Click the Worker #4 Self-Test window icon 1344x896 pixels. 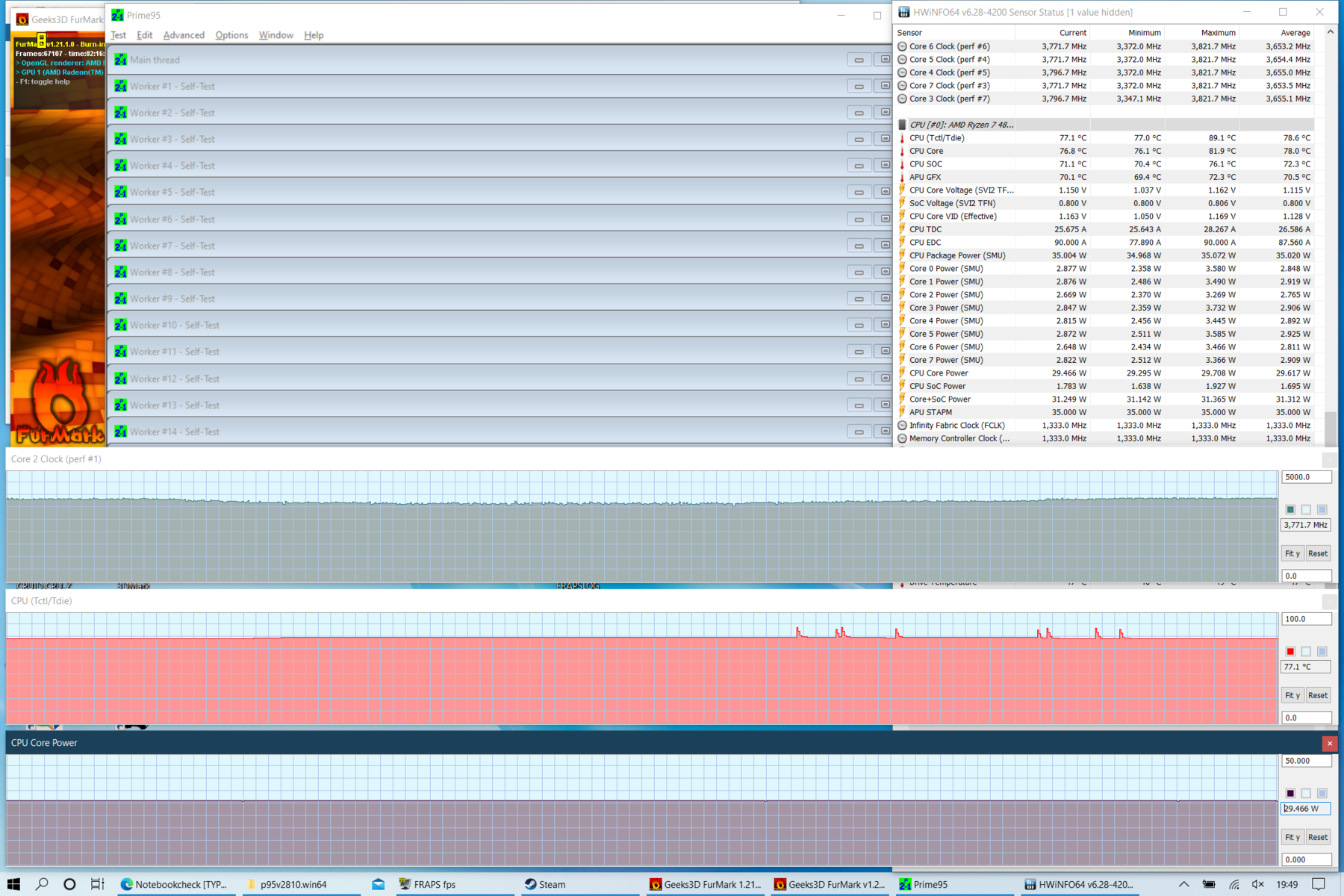coord(120,165)
